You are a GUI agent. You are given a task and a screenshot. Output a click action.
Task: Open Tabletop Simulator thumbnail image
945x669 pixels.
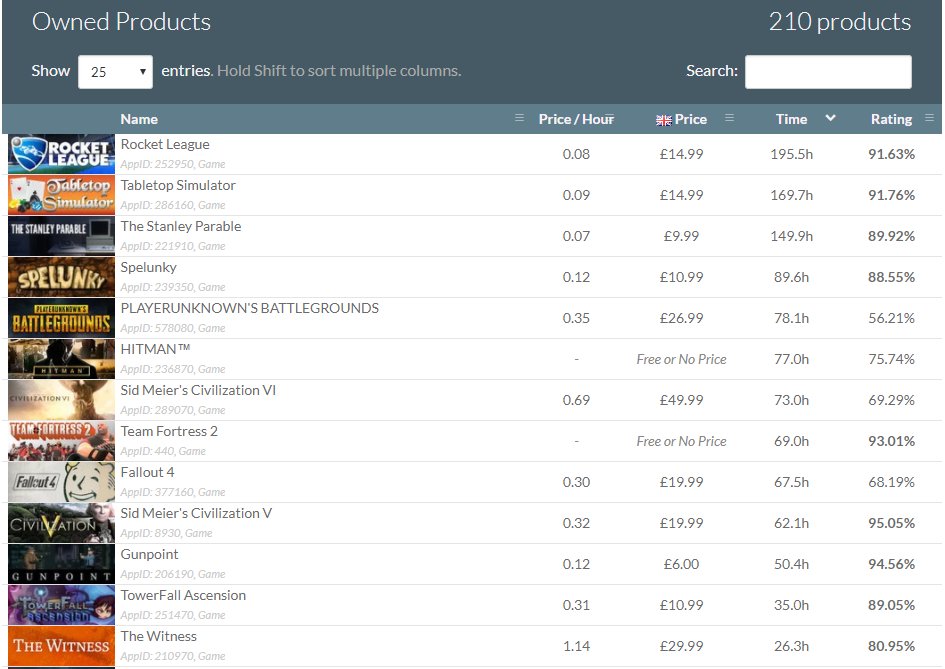coord(61,195)
